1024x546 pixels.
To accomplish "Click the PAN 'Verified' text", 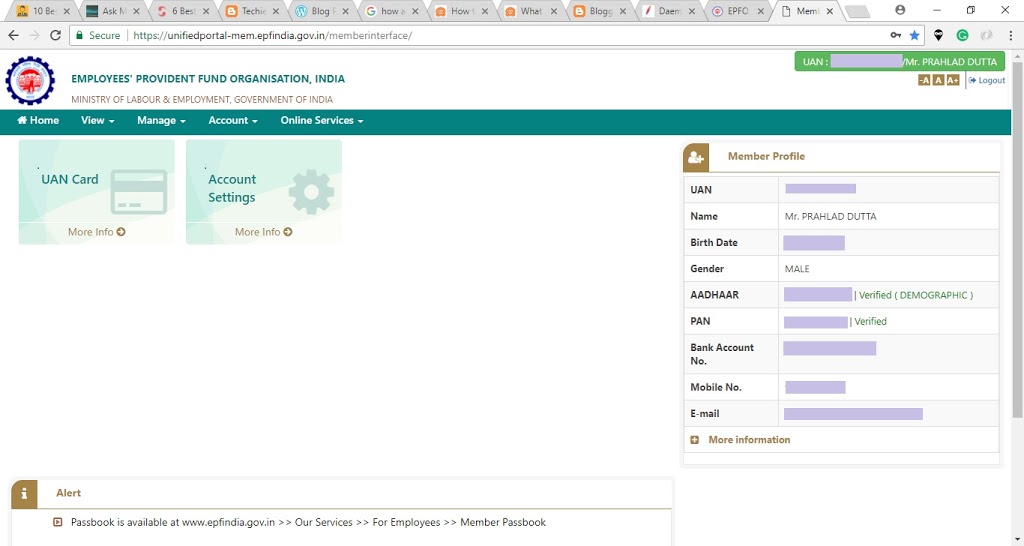I will click(x=870, y=321).
